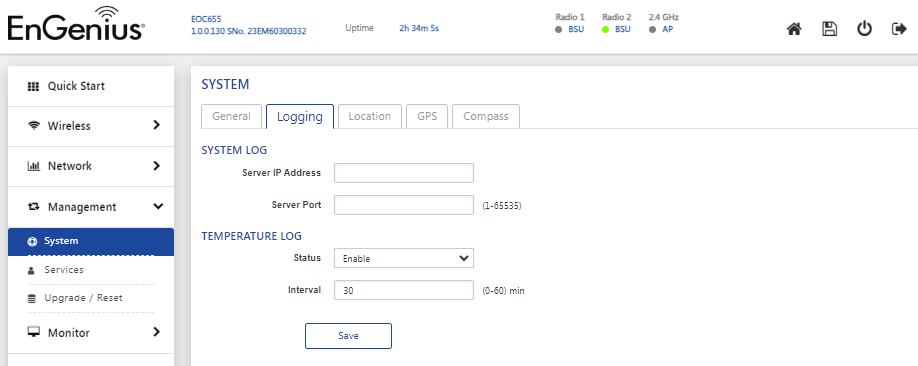Click the Server IP Address field
Viewport: 918px width, 366px height.
[403, 173]
